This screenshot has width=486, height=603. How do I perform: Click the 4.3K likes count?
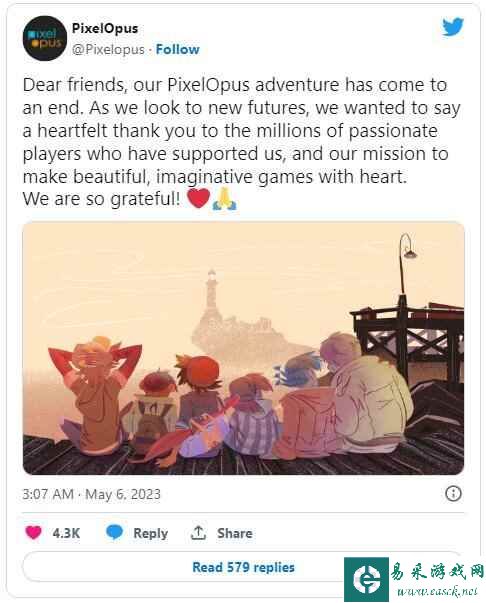(66, 533)
